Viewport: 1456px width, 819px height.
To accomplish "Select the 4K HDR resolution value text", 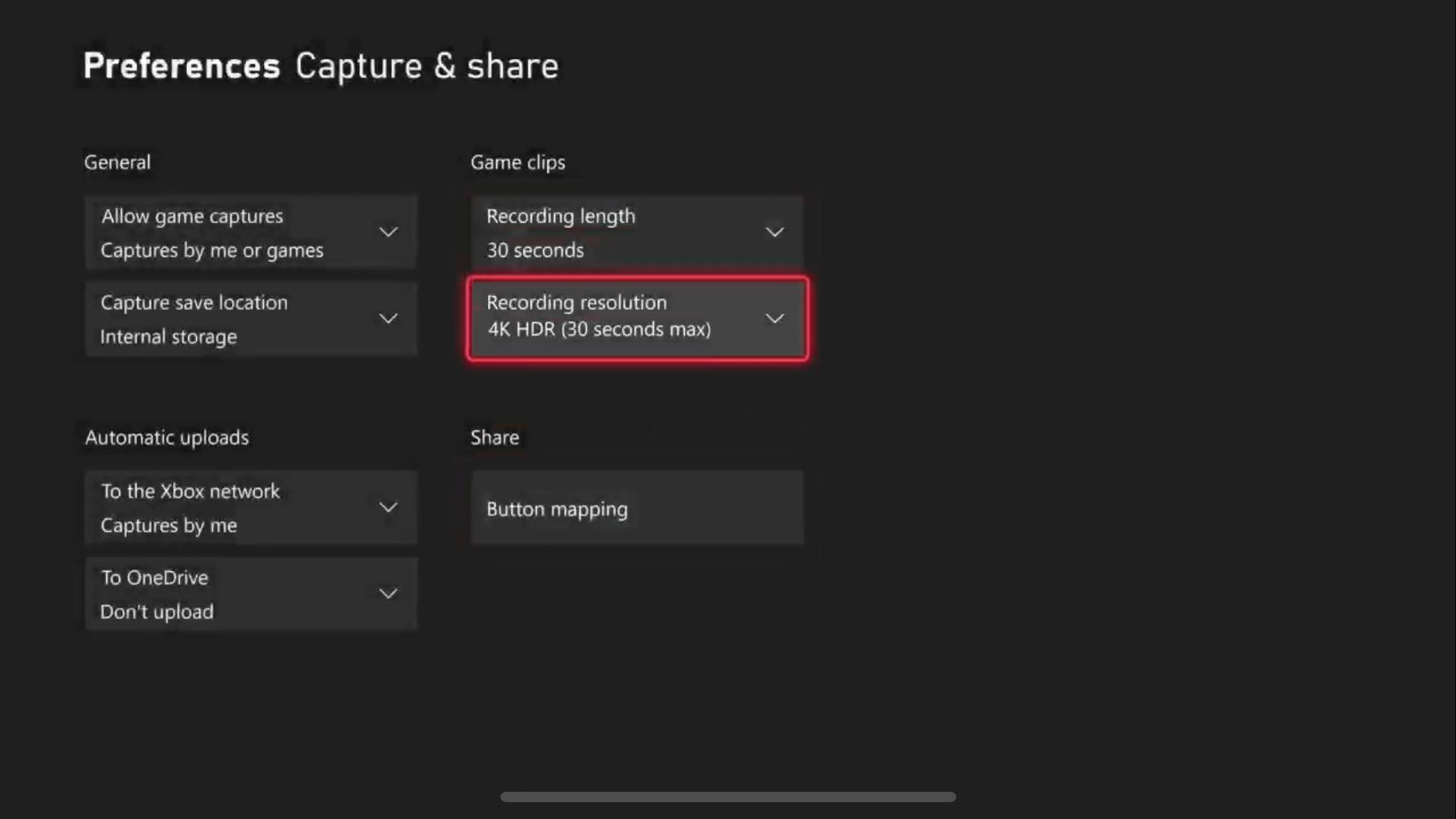I will (x=598, y=329).
